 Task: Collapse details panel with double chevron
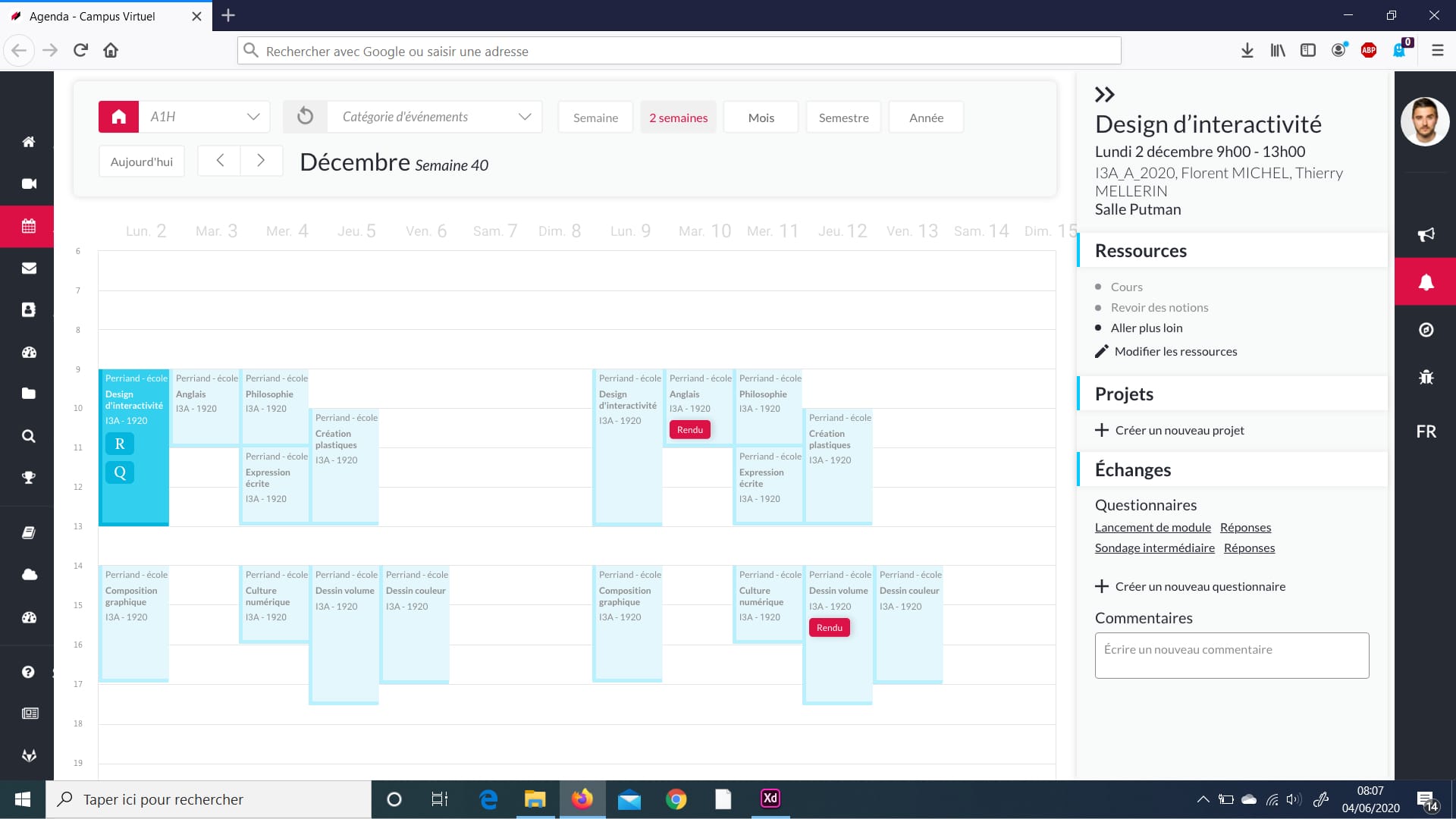[1104, 95]
